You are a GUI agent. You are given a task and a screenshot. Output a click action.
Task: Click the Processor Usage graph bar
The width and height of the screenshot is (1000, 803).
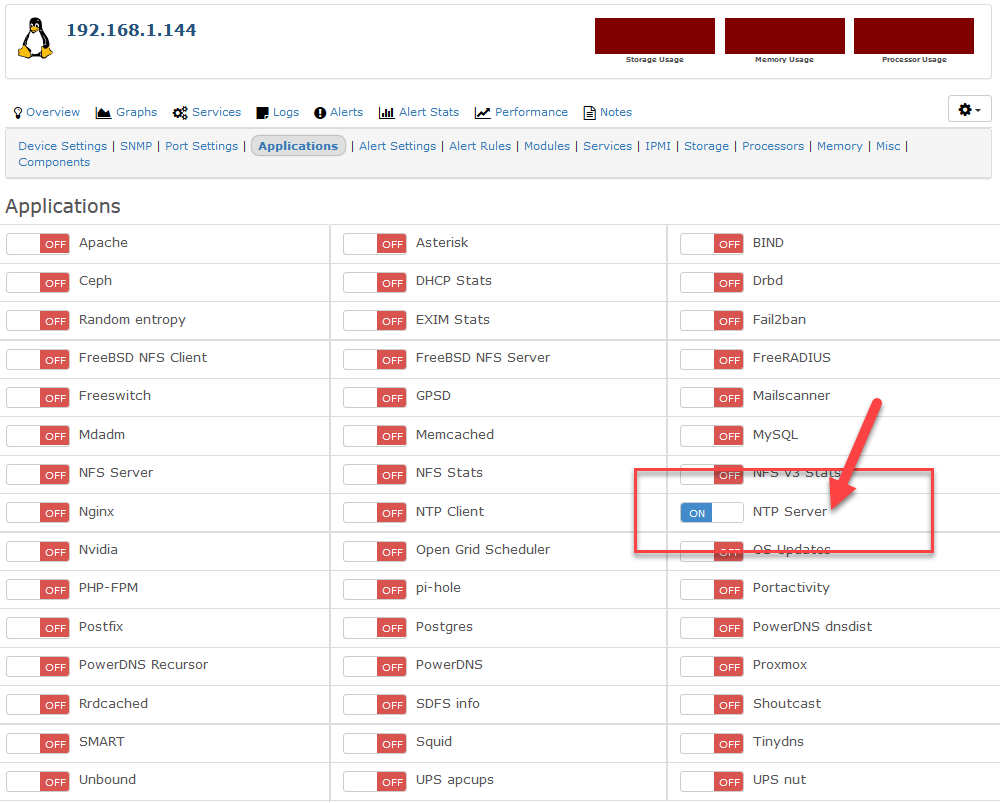coord(913,36)
